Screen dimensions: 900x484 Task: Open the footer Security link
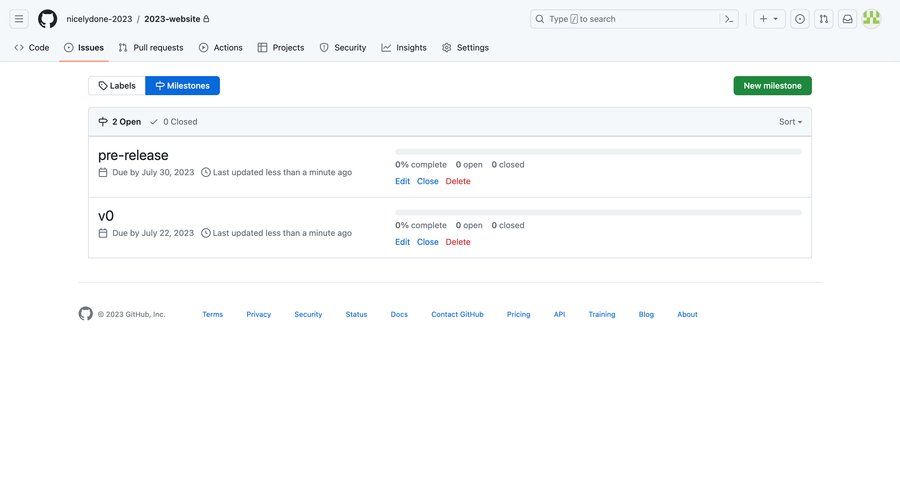[x=308, y=314]
